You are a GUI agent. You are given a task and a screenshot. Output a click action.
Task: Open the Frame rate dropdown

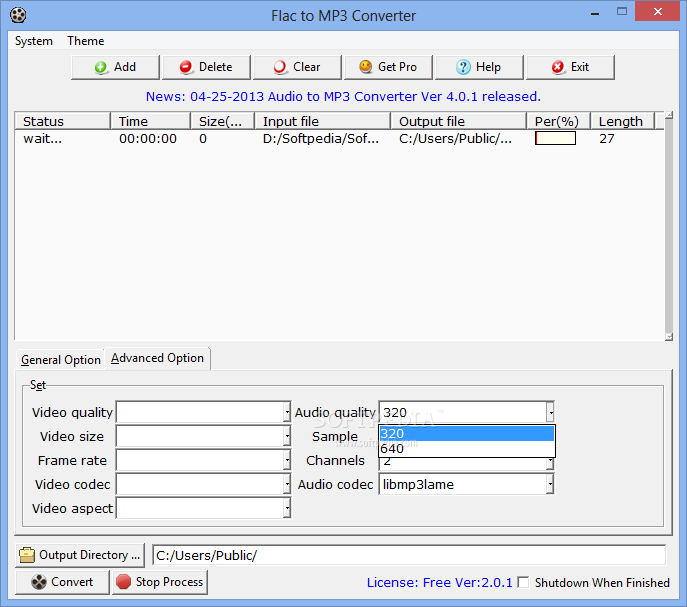287,460
